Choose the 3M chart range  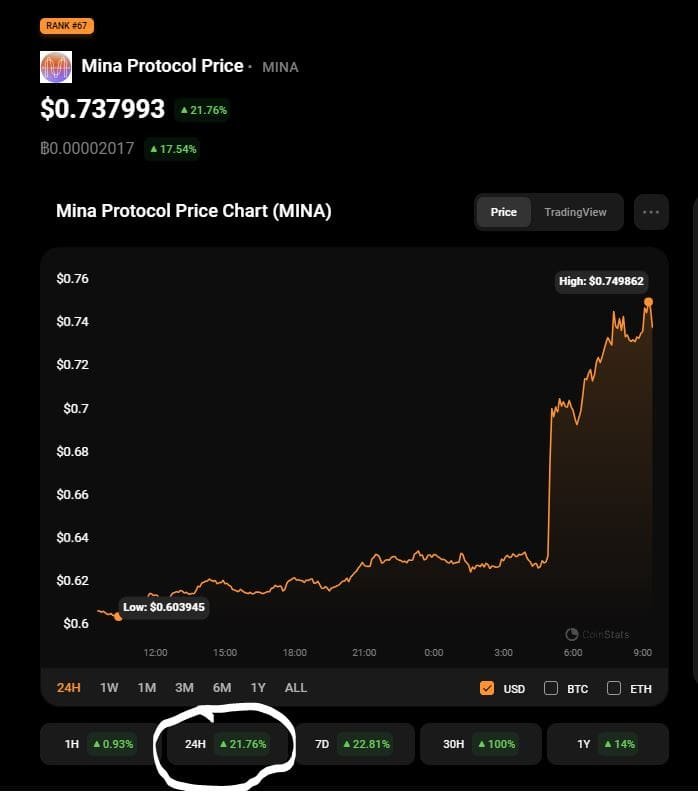pos(184,688)
